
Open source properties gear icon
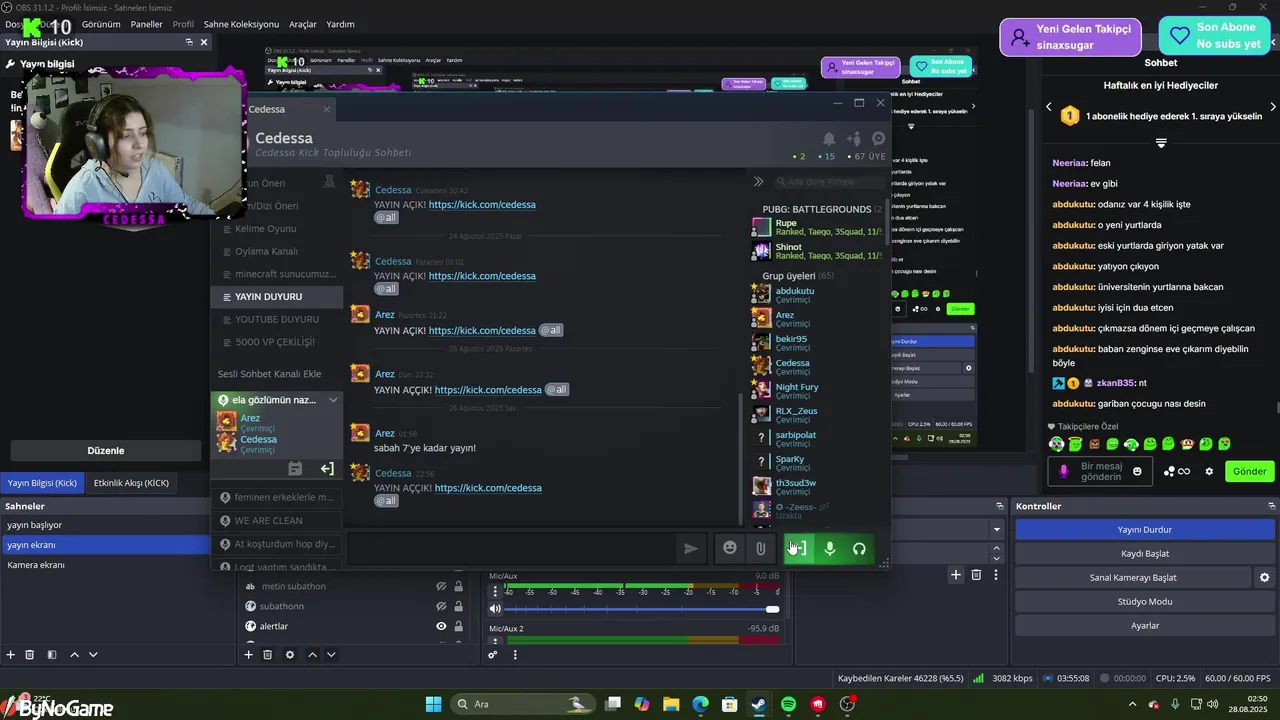click(x=290, y=655)
